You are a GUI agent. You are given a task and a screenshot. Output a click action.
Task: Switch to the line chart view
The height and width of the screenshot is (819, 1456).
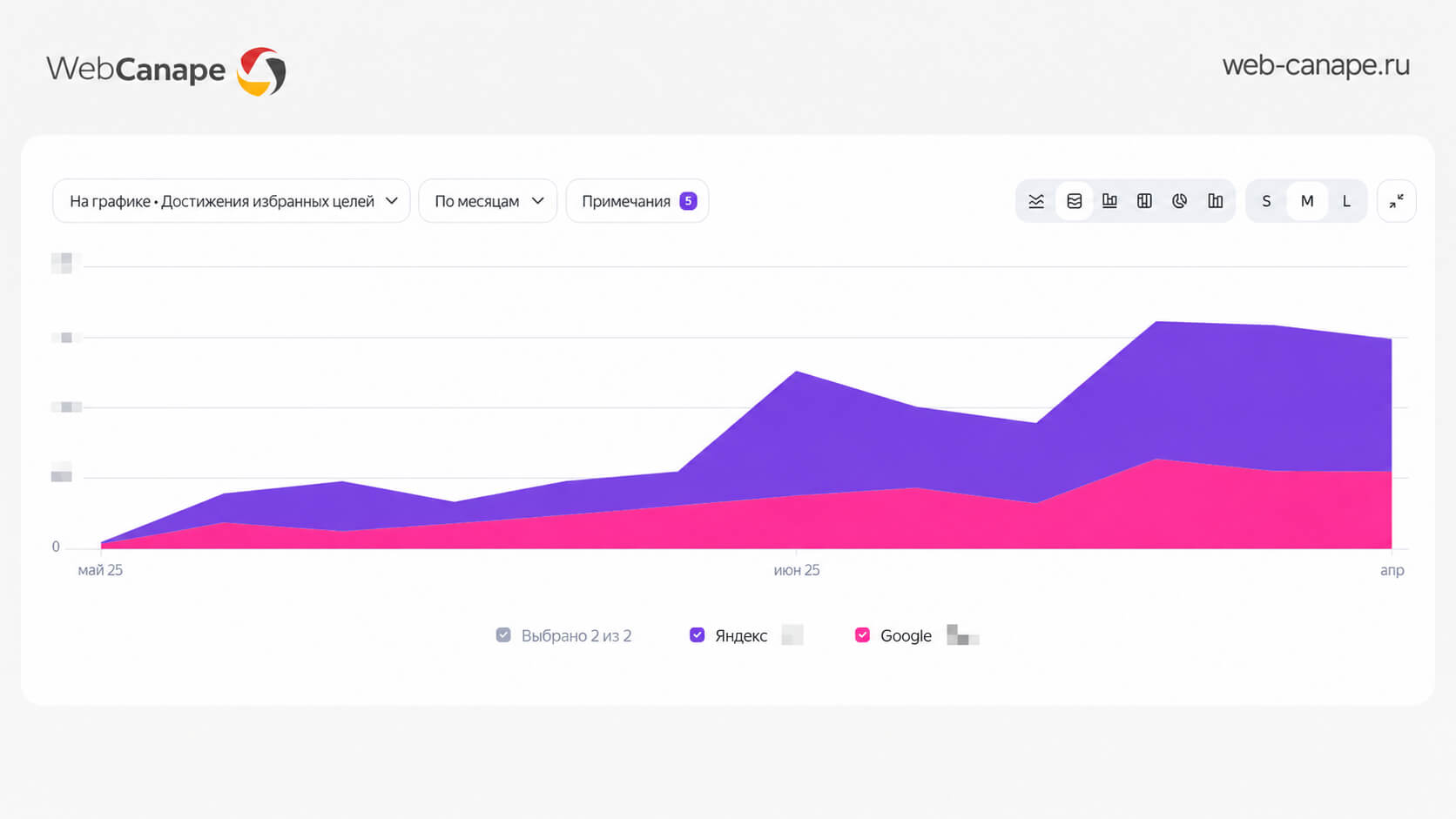pos(1036,201)
